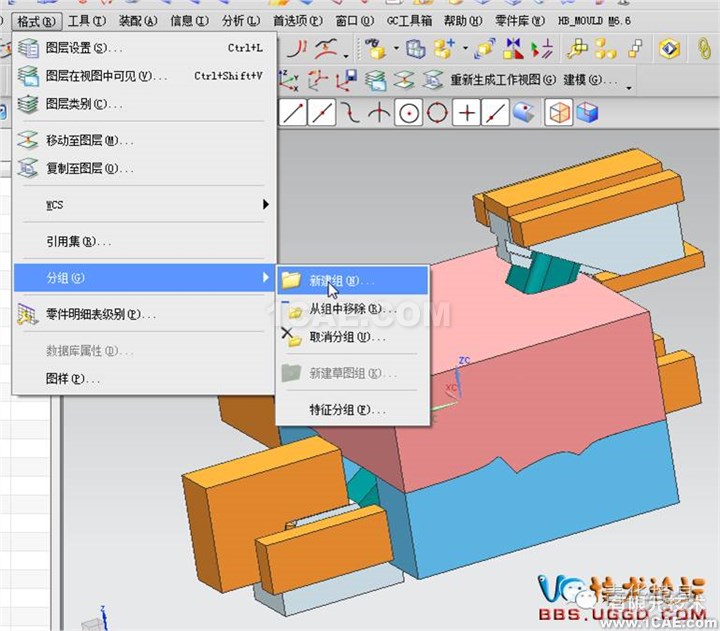Viewport: 720px width, 631px height.
Task: Open the 零件库(W) menu
Action: [x=520, y=21]
